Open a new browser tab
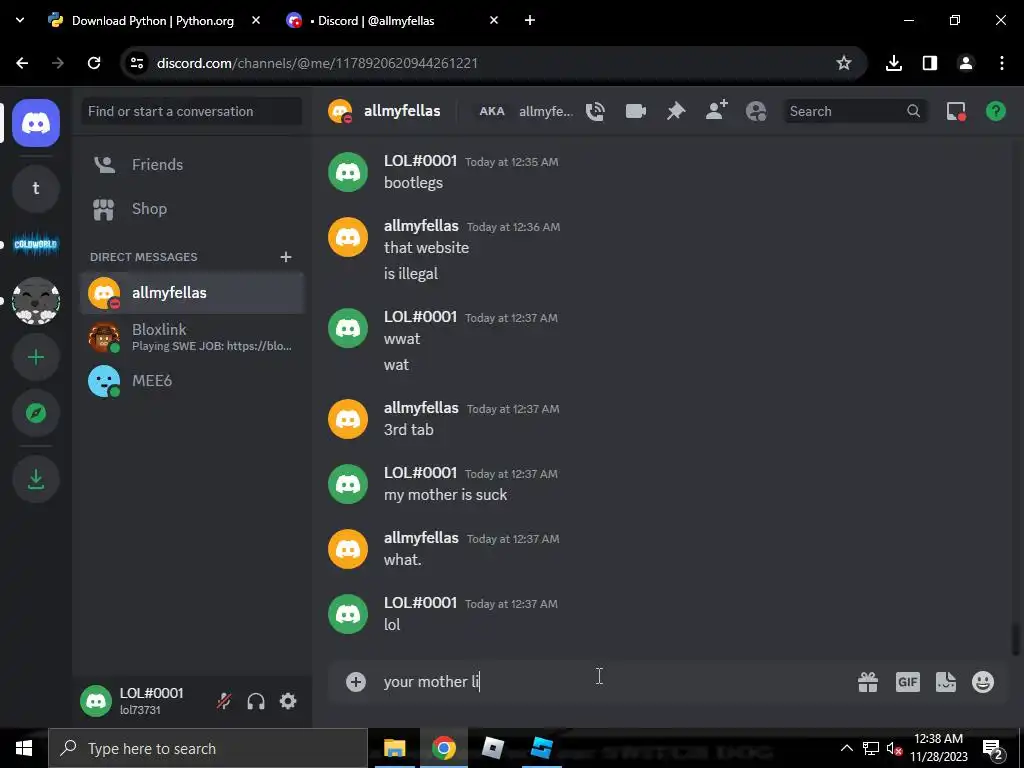1024x768 pixels. pyautogui.click(x=530, y=20)
